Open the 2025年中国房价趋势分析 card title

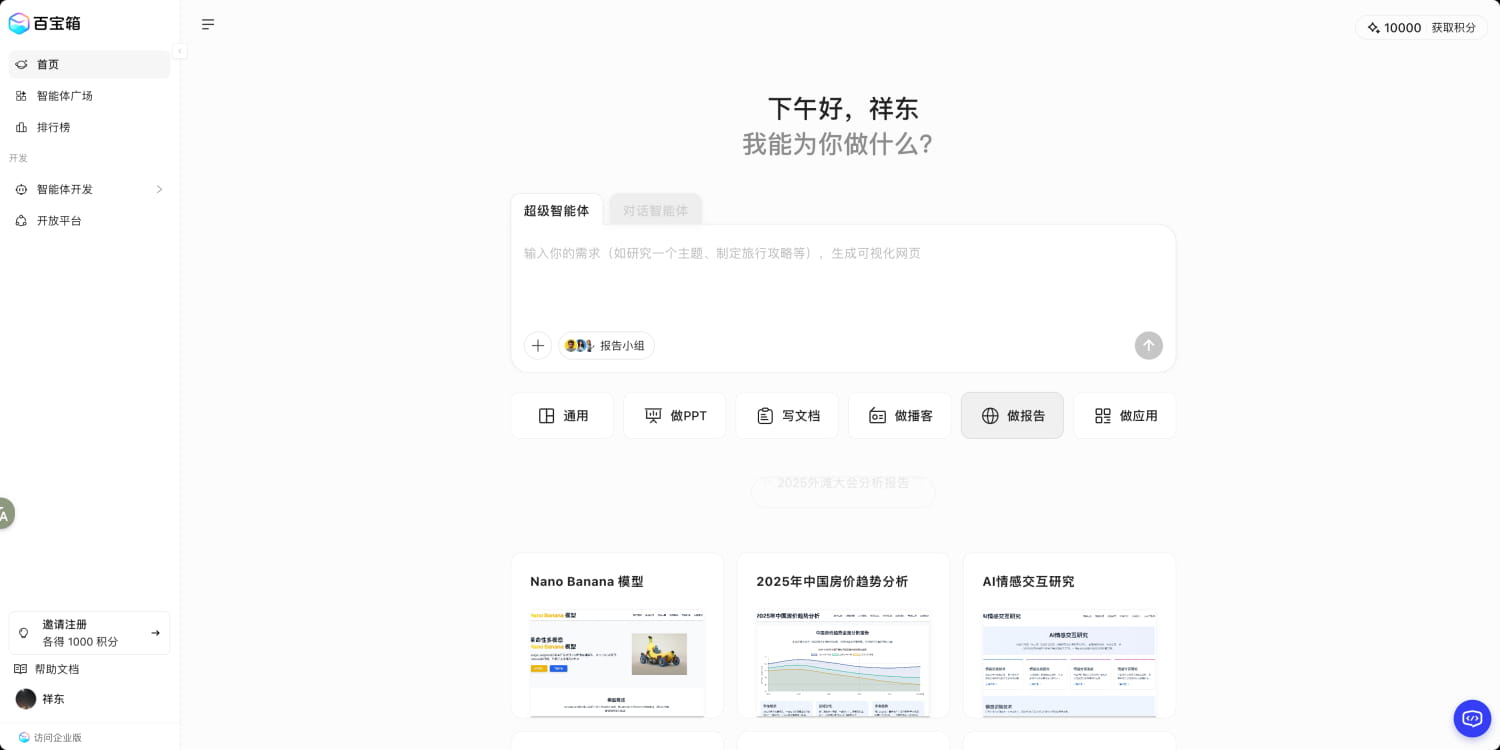point(832,581)
